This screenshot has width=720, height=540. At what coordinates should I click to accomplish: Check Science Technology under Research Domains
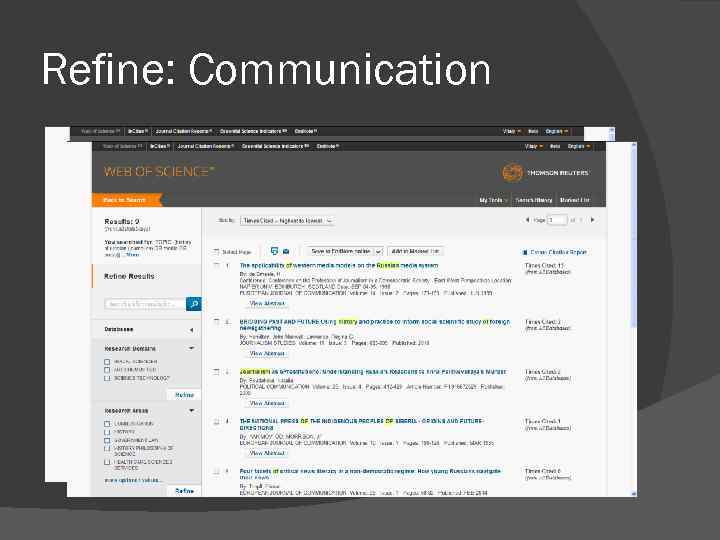point(107,378)
